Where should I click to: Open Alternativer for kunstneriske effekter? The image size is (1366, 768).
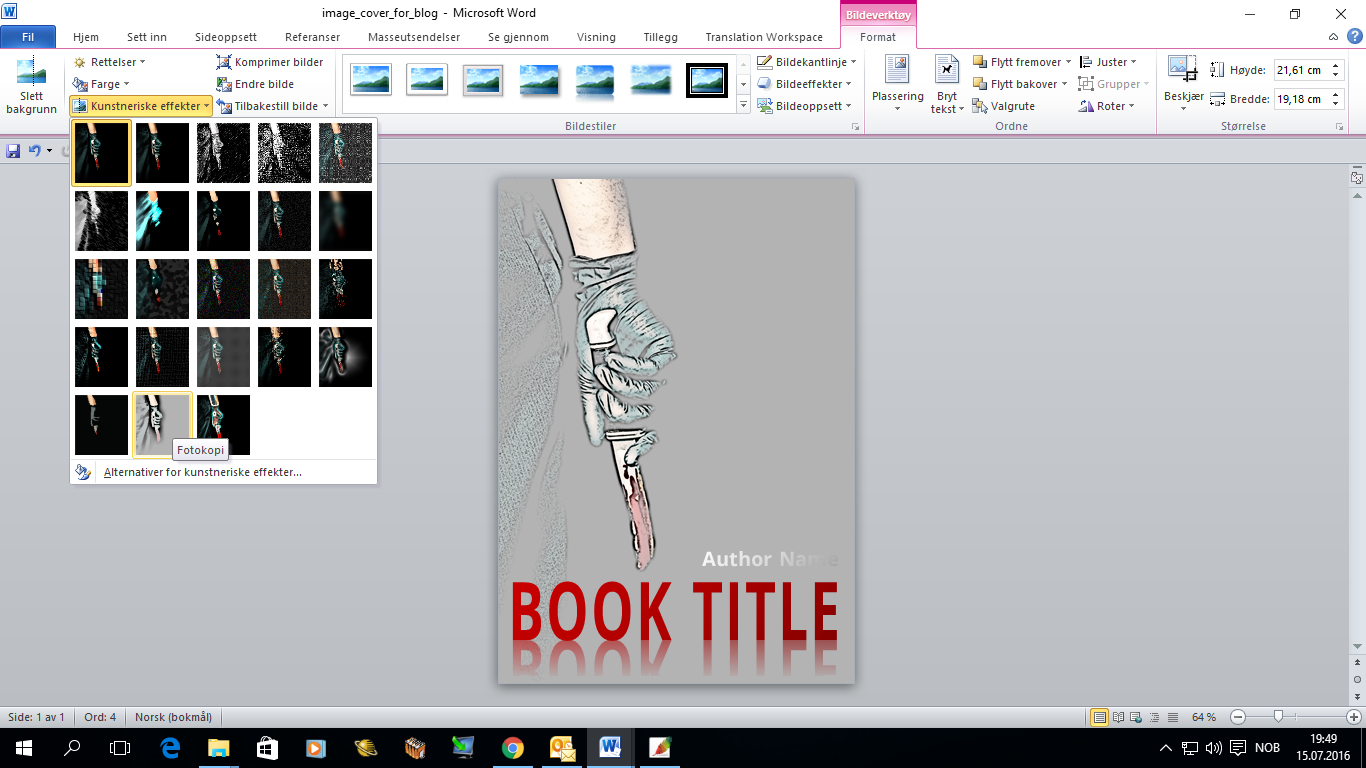click(x=202, y=472)
